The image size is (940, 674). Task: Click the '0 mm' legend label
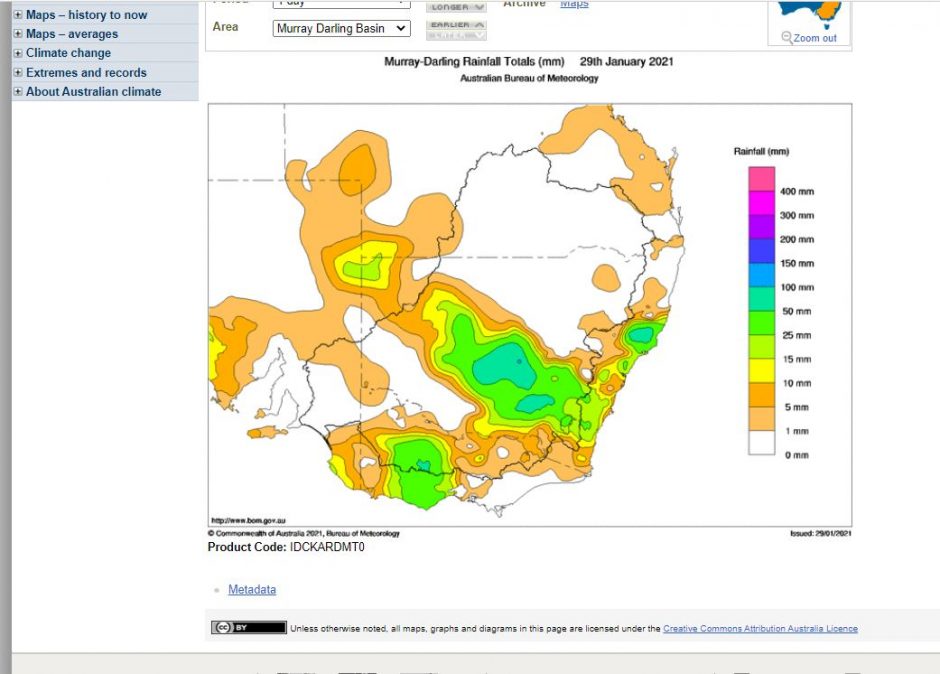pyautogui.click(x=797, y=455)
